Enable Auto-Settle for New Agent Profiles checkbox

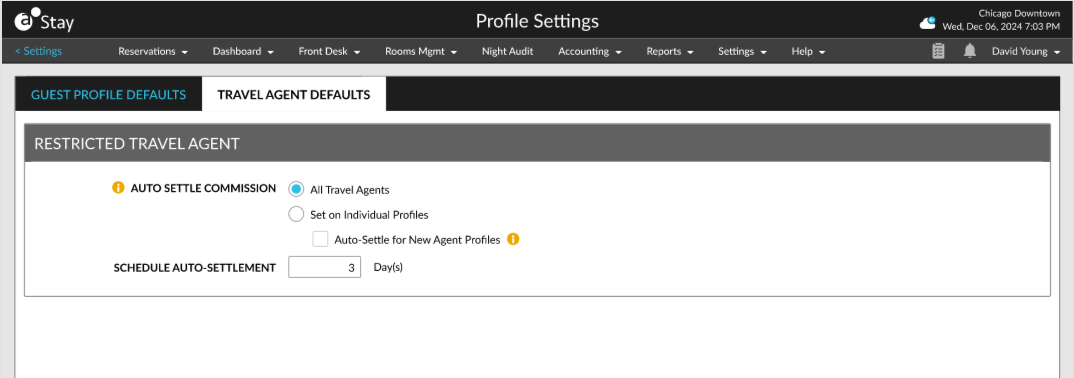coord(320,239)
